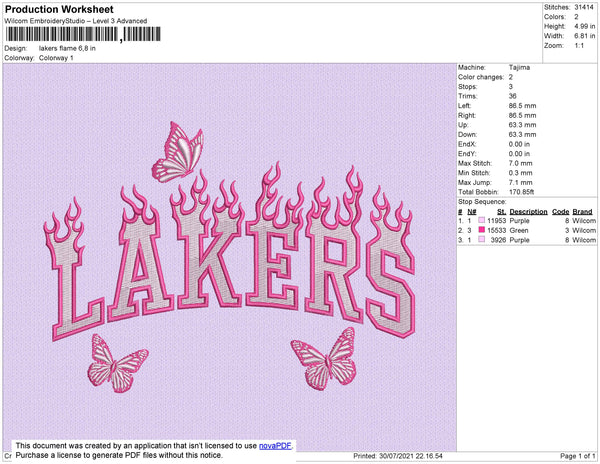Screen dimensions: 600x464
Task: Click the 'EndY:' label
Action: (x=467, y=154)
